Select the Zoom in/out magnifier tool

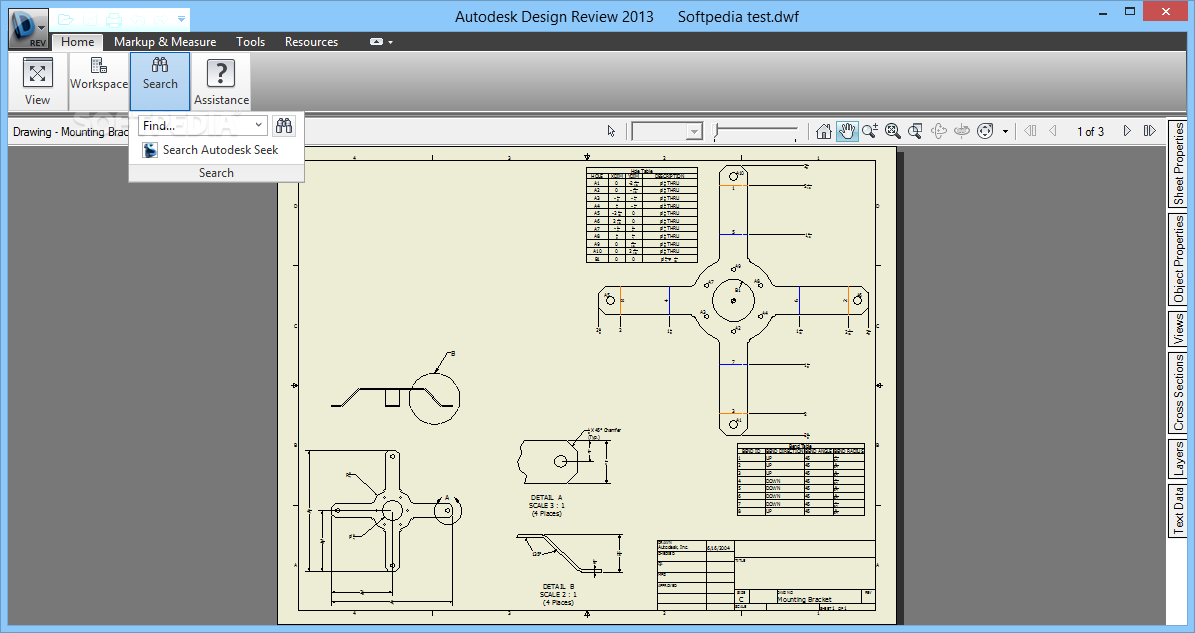tap(870, 131)
